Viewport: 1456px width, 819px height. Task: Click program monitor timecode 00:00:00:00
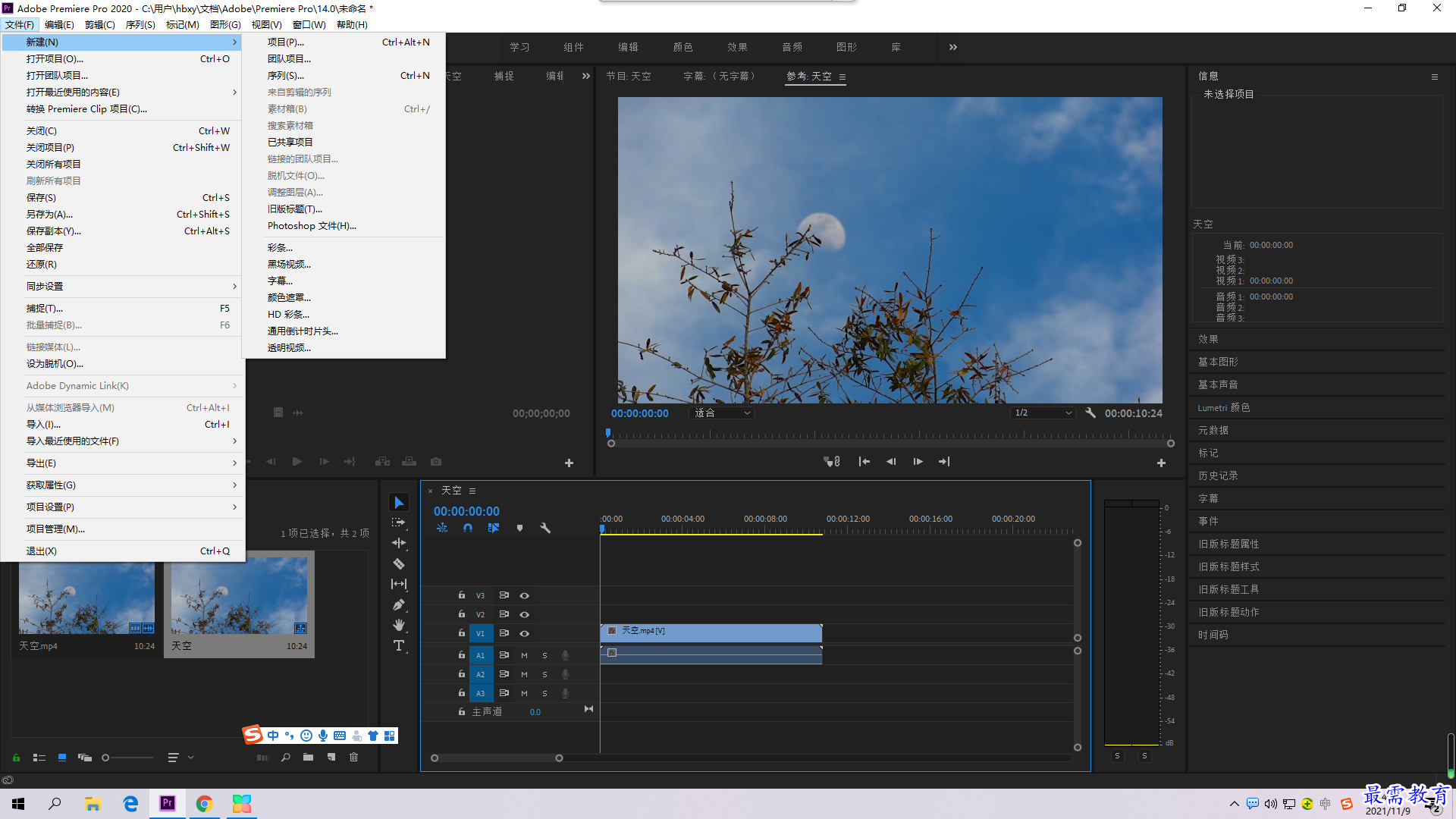tap(640, 413)
